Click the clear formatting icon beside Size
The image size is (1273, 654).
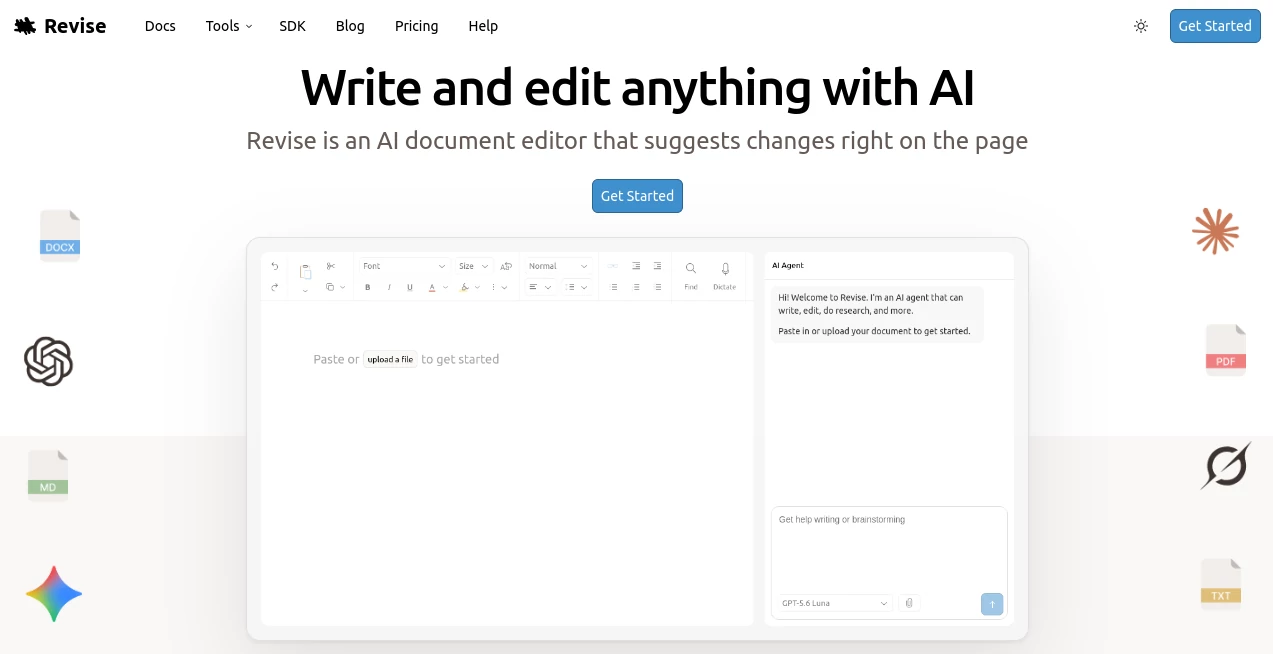[506, 266]
